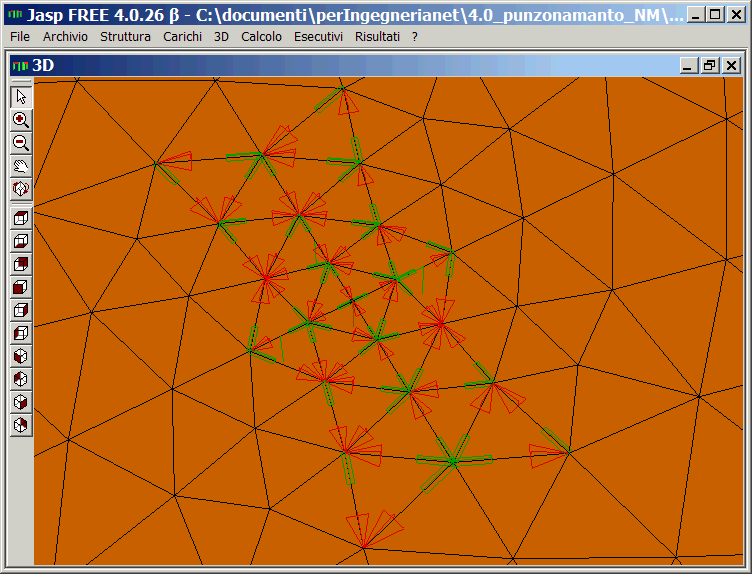
Task: Open the File menu
Action: click(20, 36)
